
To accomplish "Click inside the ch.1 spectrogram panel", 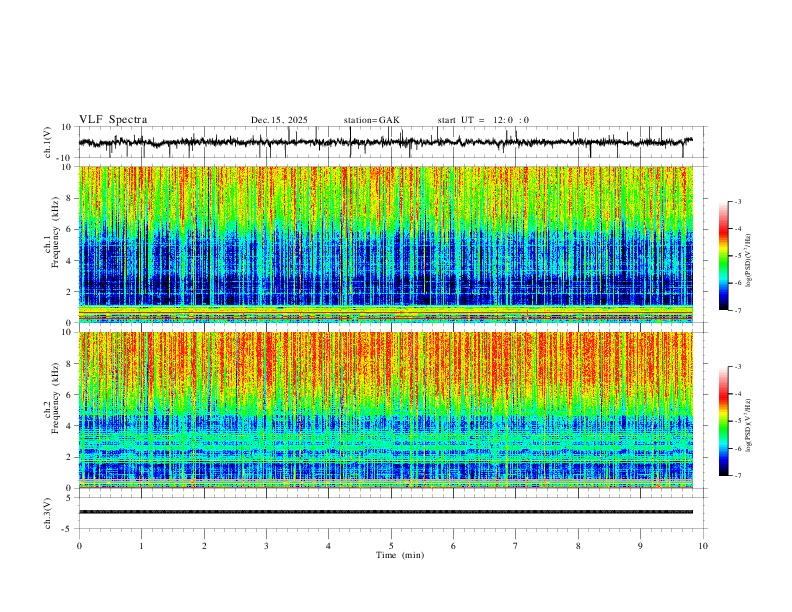I will (x=386, y=244).
